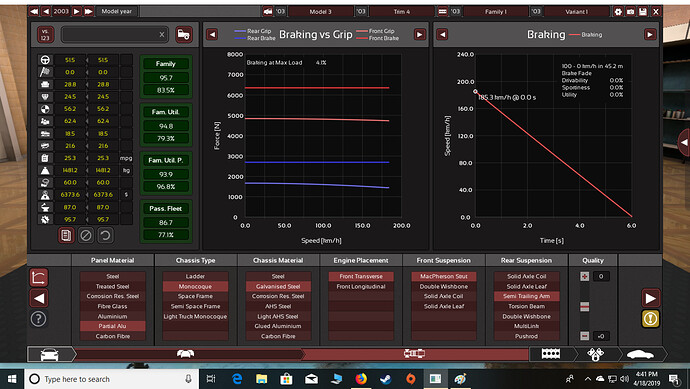Clear the search field with the X

pyautogui.click(x=162, y=34)
